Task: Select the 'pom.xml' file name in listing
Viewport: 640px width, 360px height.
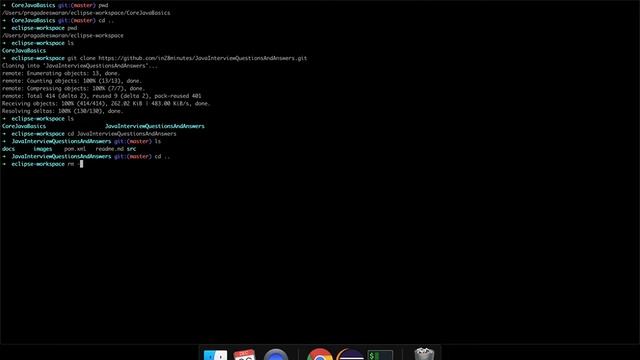Action: pyautogui.click(x=75, y=149)
